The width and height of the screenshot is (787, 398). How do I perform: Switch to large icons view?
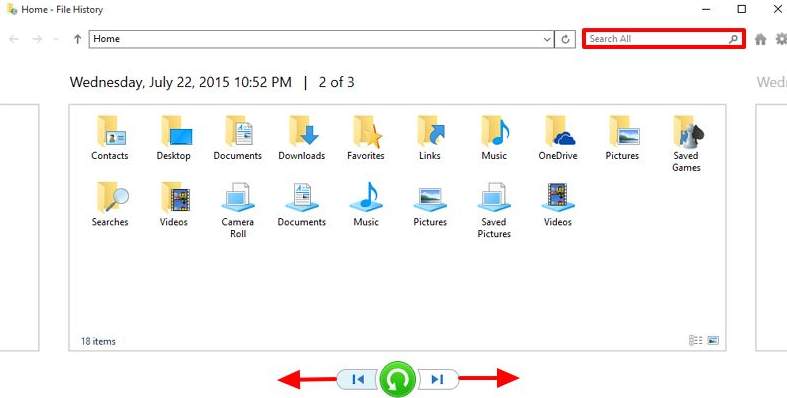tap(713, 341)
